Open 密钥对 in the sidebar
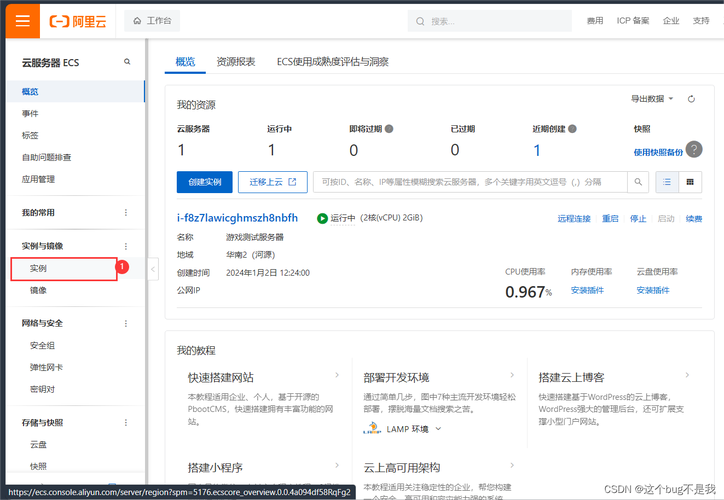 (x=42, y=389)
